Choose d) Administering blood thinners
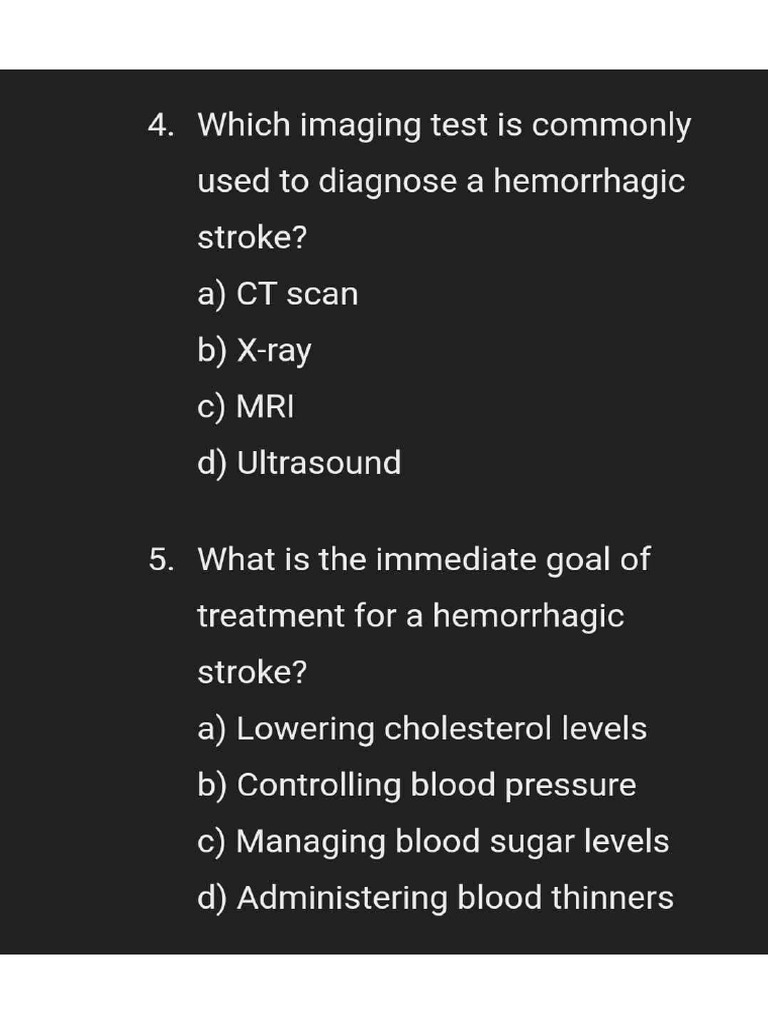Image resolution: width=768 pixels, height=1024 pixels. point(435,897)
